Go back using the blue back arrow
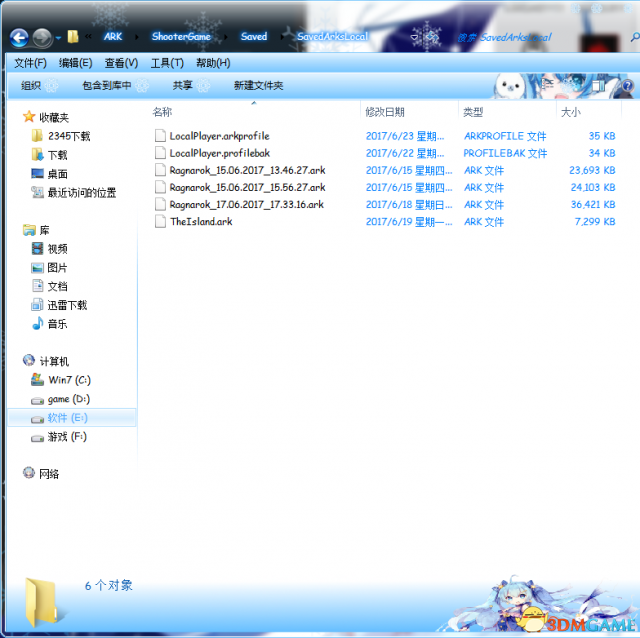The width and height of the screenshot is (640, 638). [x=19, y=38]
